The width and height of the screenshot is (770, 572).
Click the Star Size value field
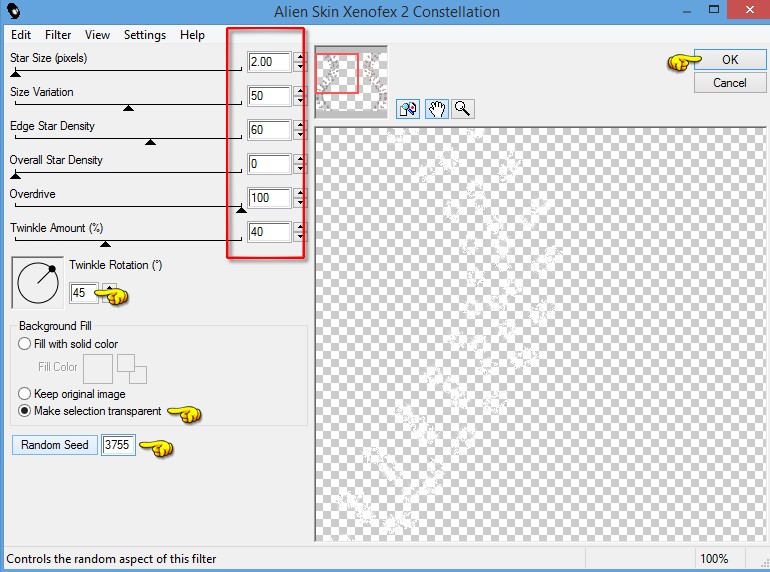click(x=269, y=62)
